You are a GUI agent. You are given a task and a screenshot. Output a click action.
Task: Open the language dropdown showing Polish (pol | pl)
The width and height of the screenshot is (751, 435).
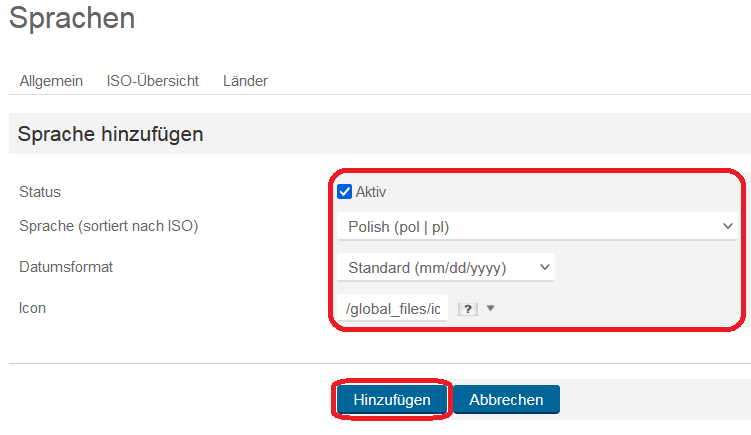pyautogui.click(x=537, y=227)
